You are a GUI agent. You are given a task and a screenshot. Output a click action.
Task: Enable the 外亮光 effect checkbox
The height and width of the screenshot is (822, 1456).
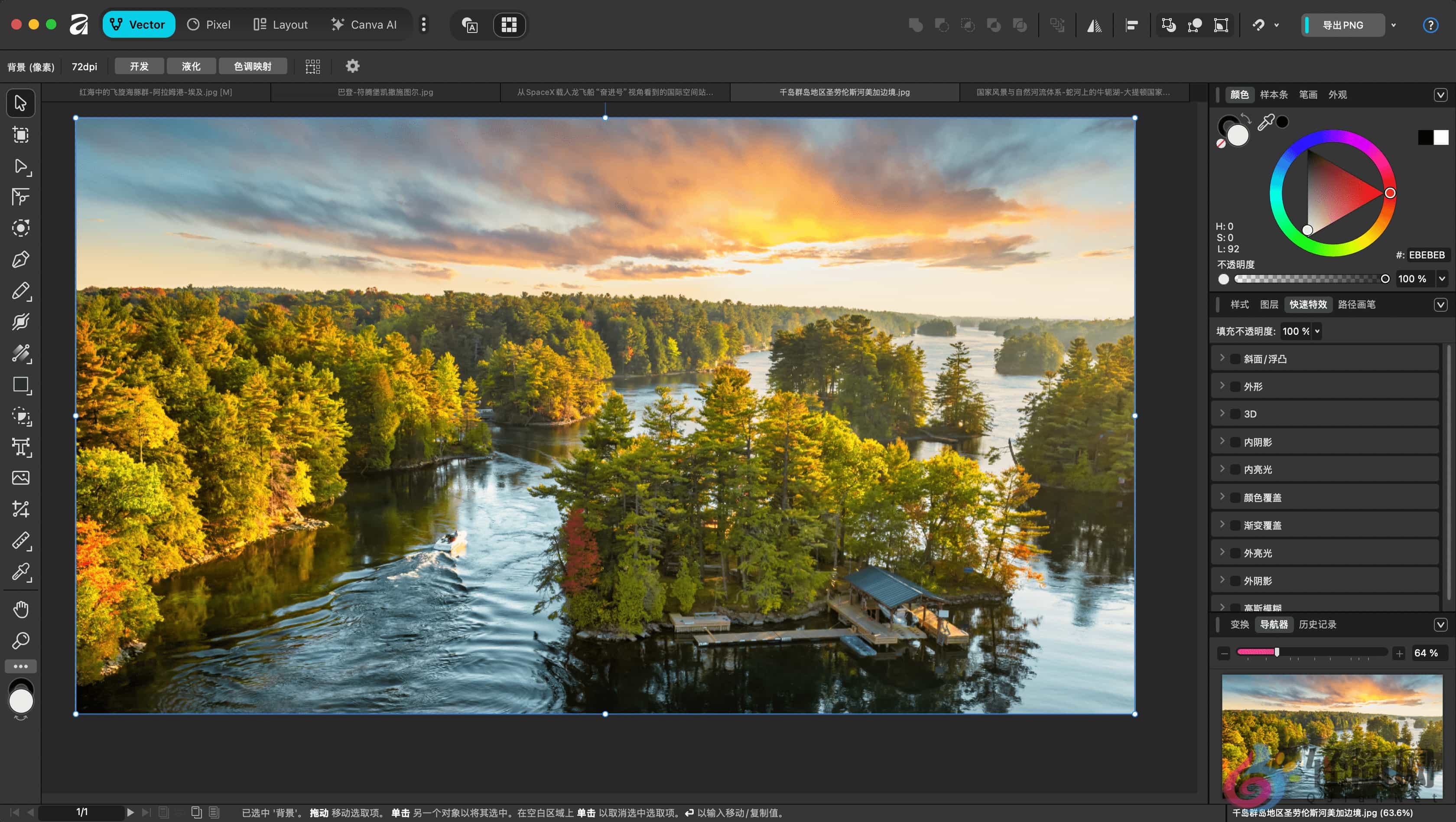tap(1235, 554)
